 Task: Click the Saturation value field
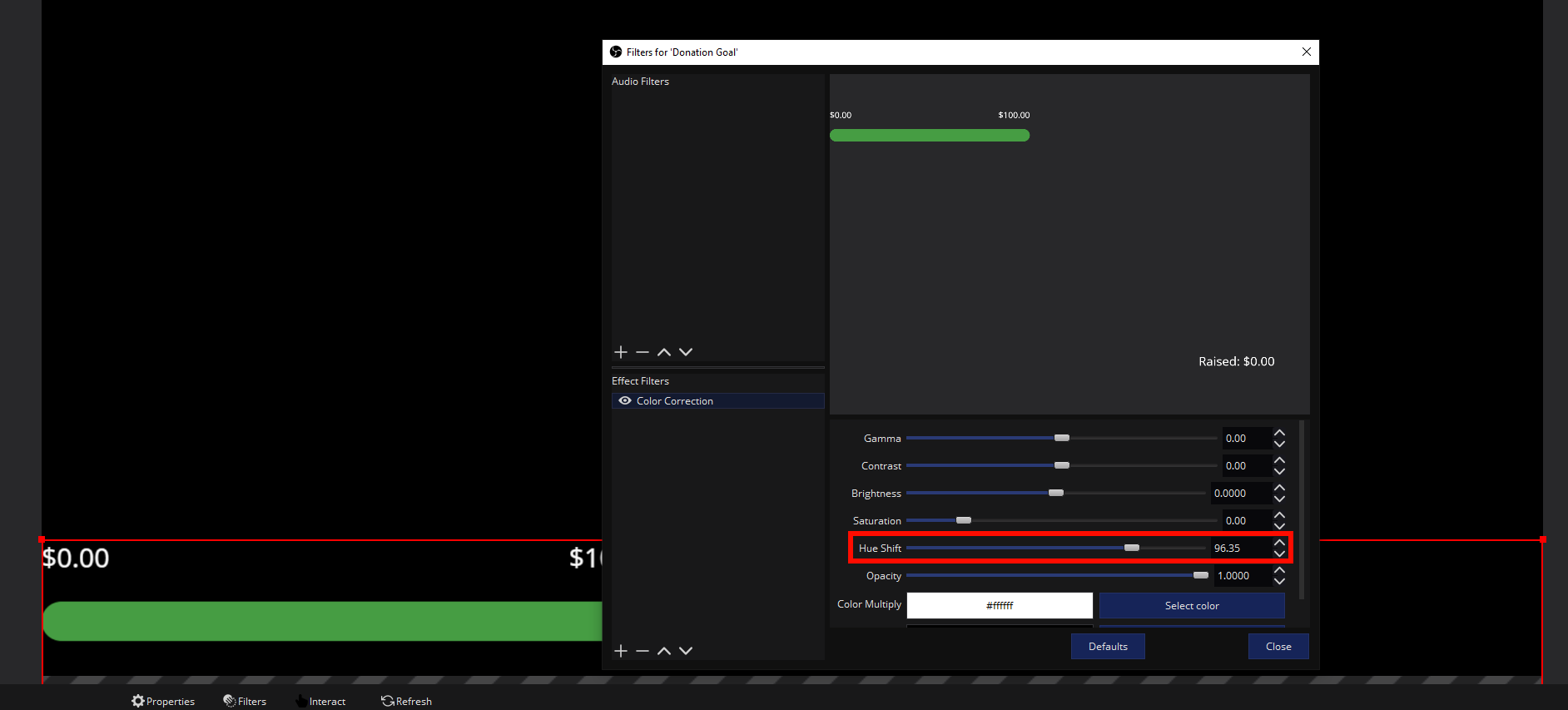pyautogui.click(x=1247, y=520)
